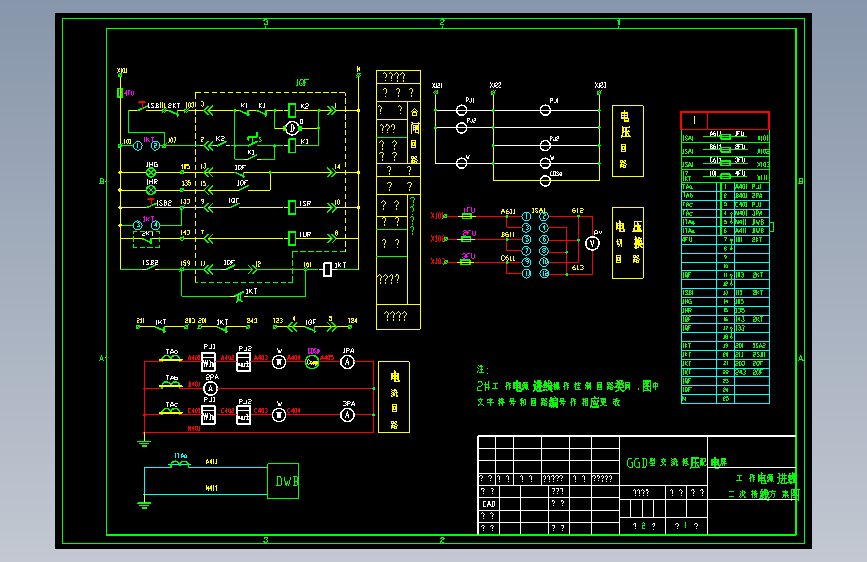Click the 电流回路 label box

point(394,397)
